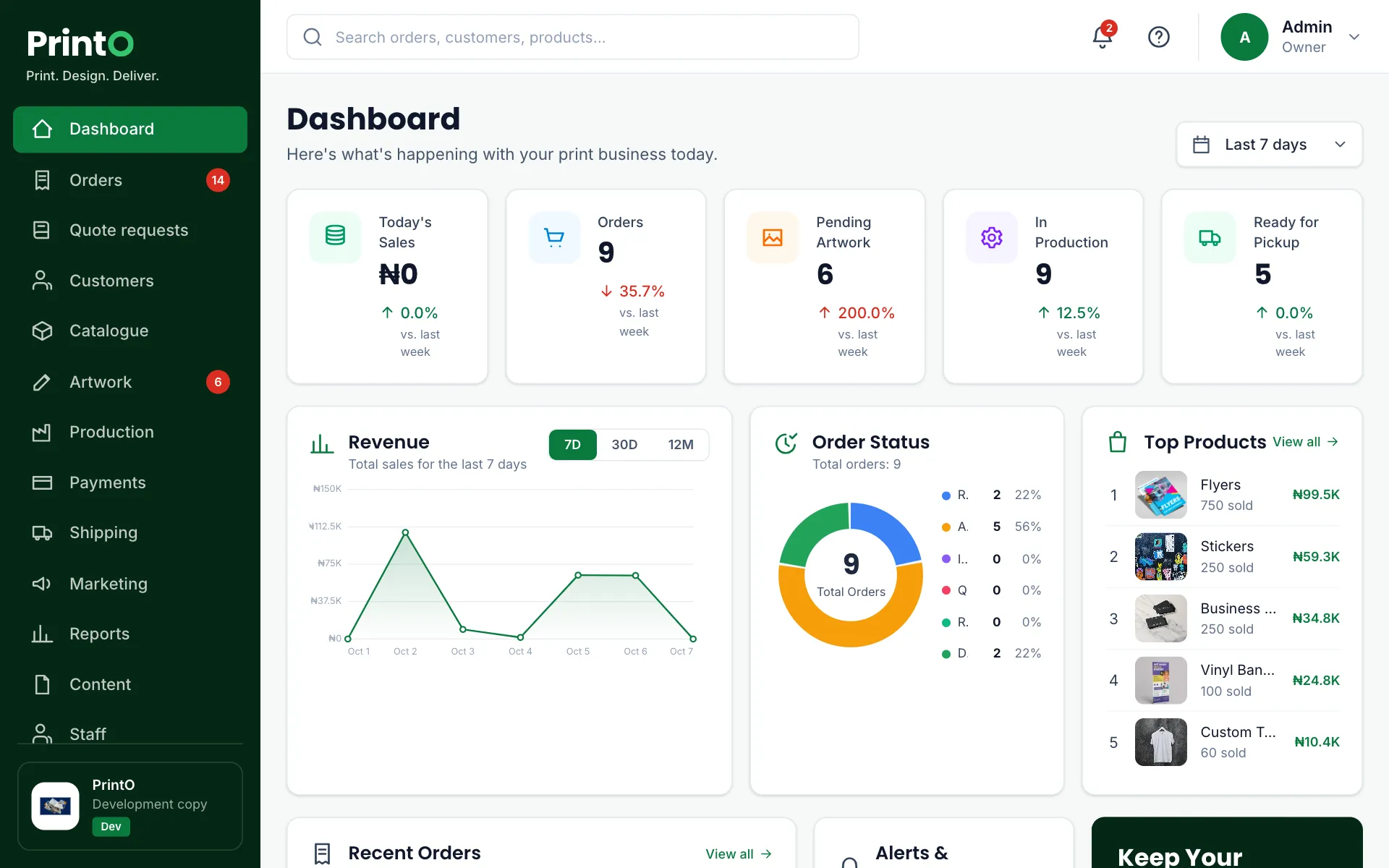Click the PrintO workspace logo thumbnail
The width and height of the screenshot is (1389, 868).
point(56,806)
